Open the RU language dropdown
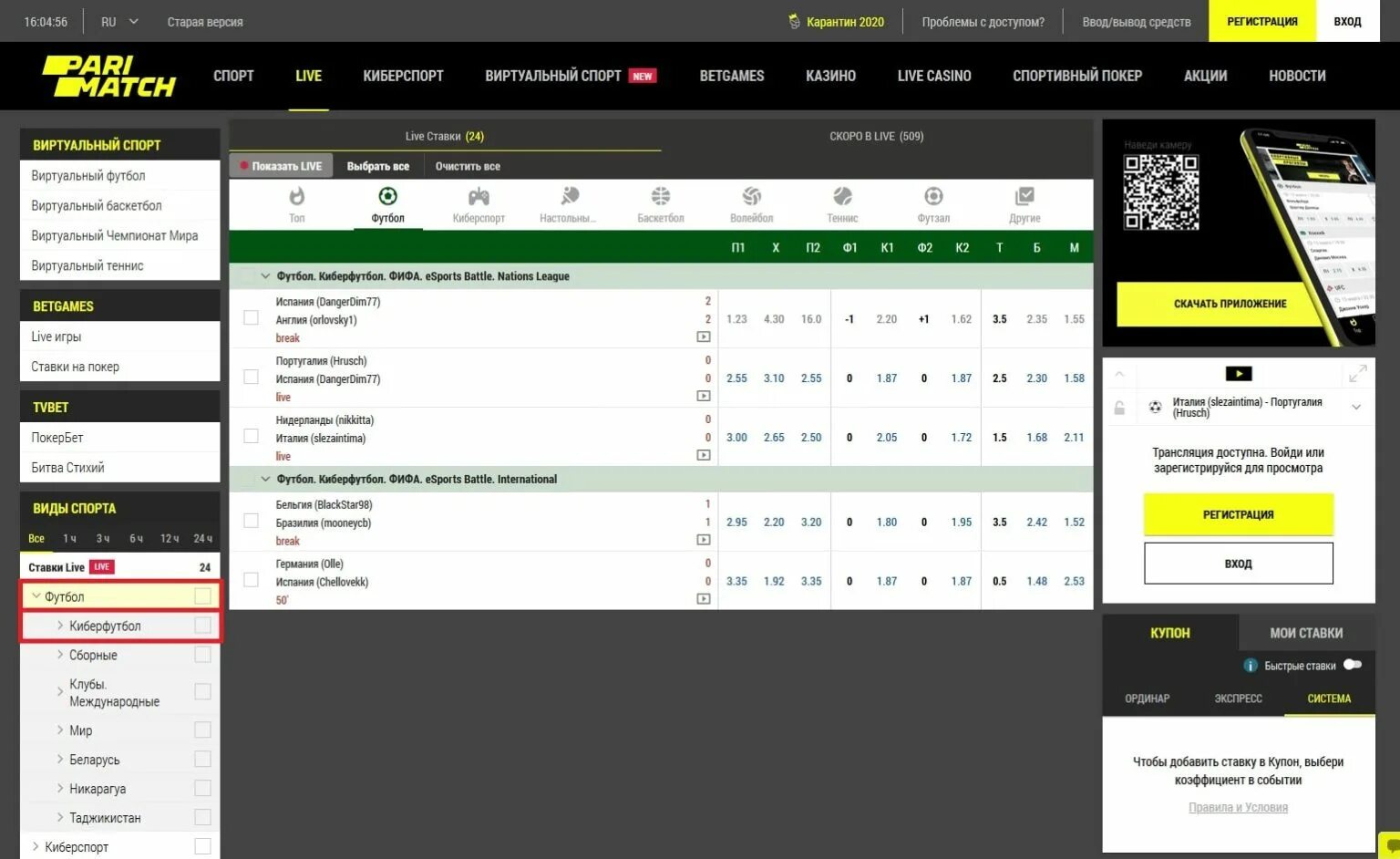Viewport: 1400px width, 859px height. point(119,22)
